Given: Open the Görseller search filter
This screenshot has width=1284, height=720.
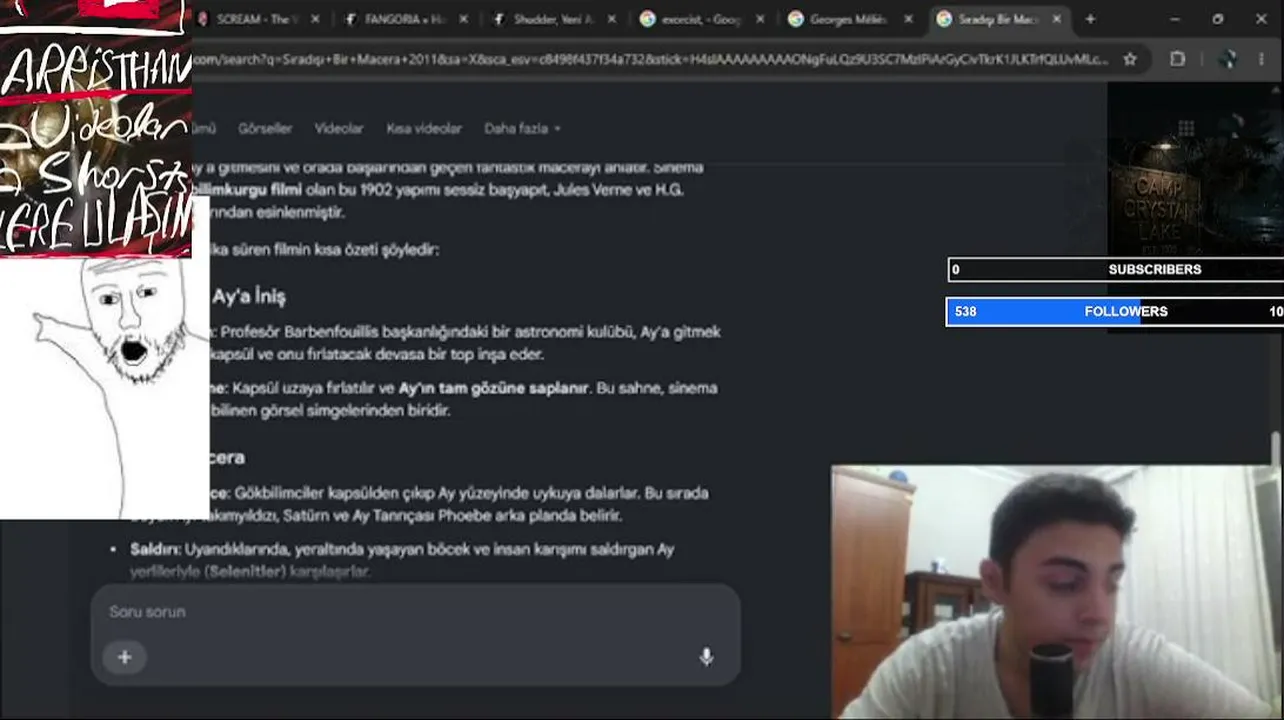Looking at the screenshot, I should (265, 128).
